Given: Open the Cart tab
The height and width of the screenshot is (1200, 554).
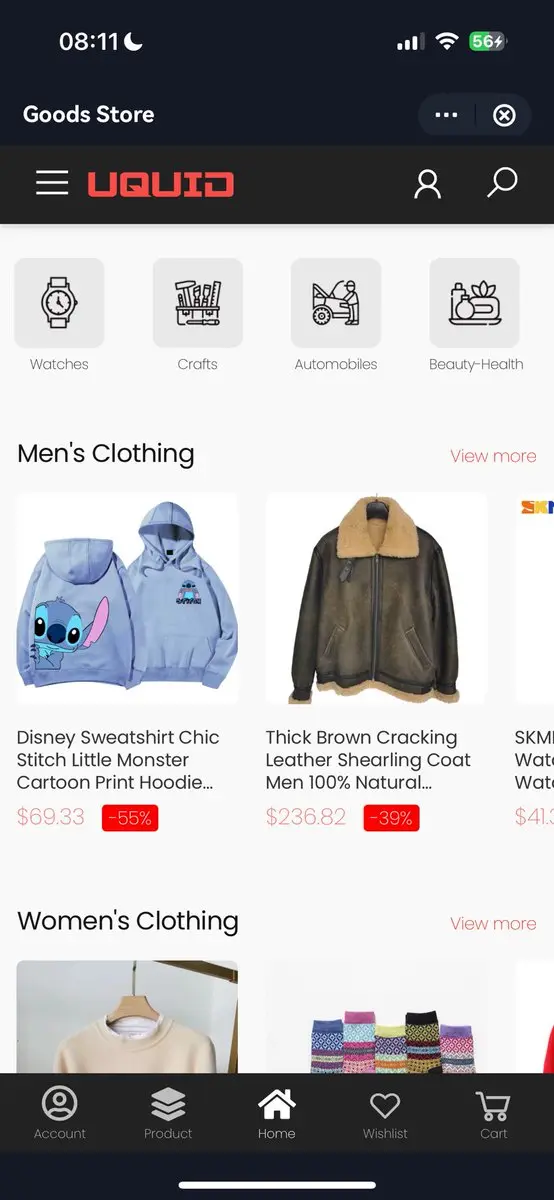Looking at the screenshot, I should [x=494, y=1113].
